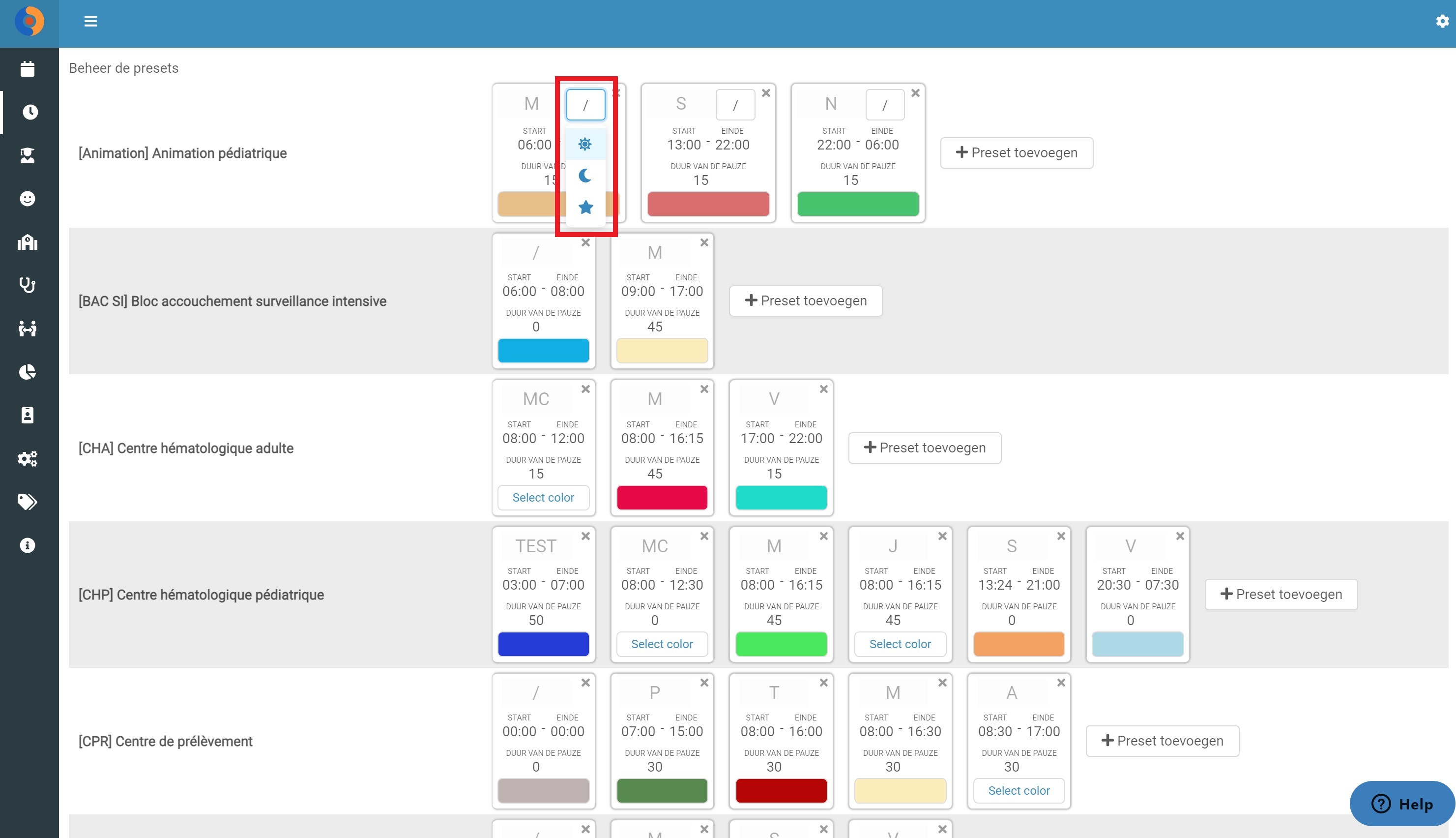Viewport: 1456px width, 838px height.
Task: Click blue swatch of BAC SI 06:00 preset
Action: pos(543,351)
